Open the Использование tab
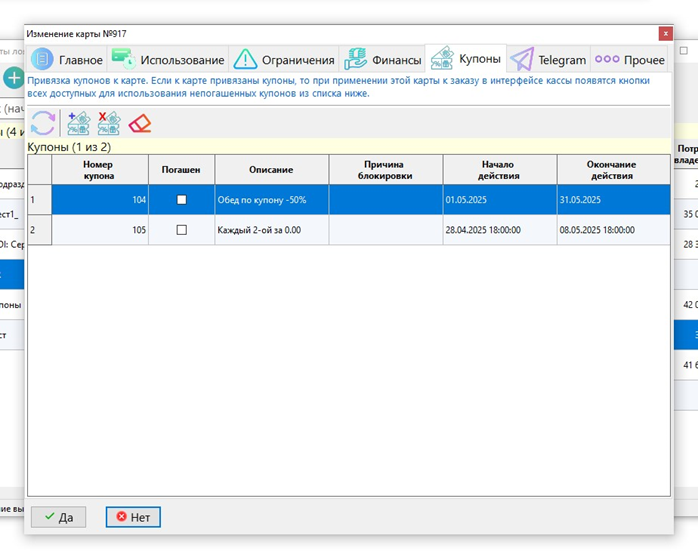This screenshot has height=551, width=698. (x=168, y=60)
